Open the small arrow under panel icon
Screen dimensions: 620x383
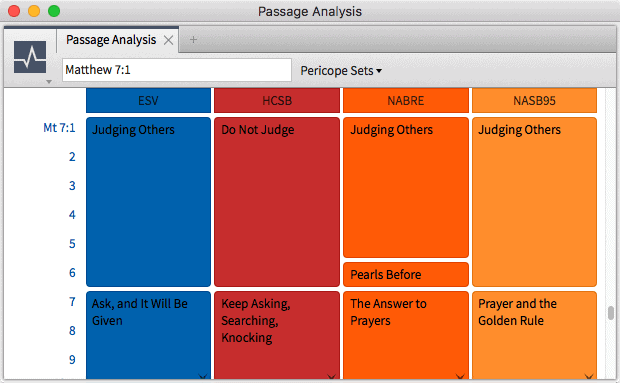coord(49,82)
